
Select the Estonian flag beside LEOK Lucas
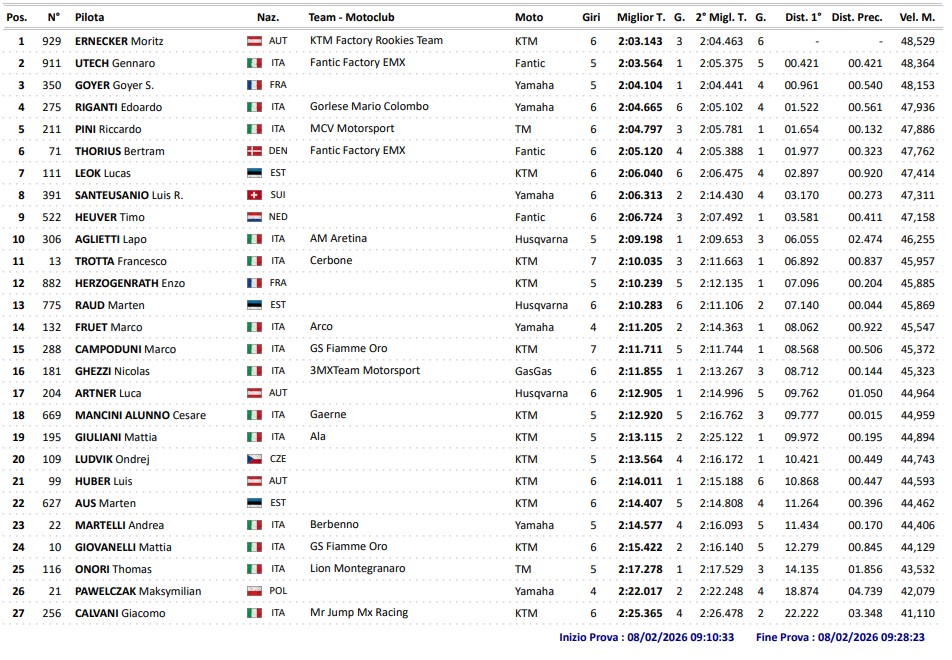(254, 173)
